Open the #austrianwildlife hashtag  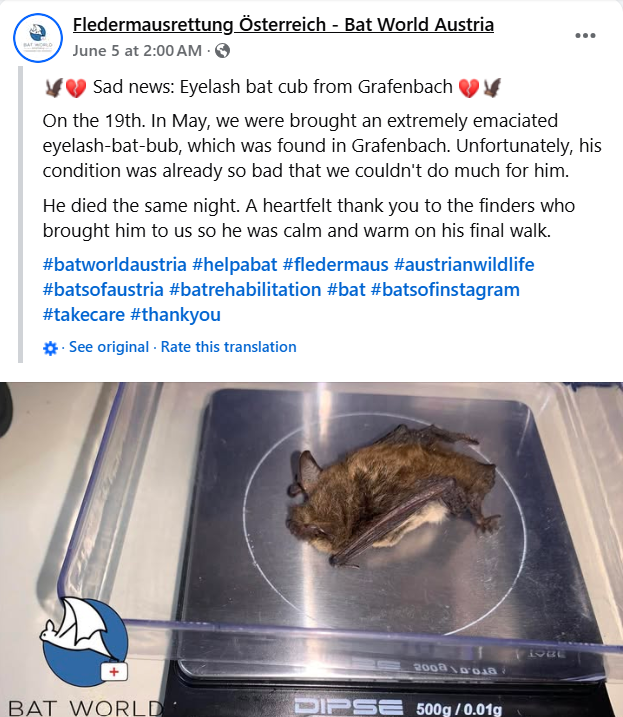click(464, 265)
